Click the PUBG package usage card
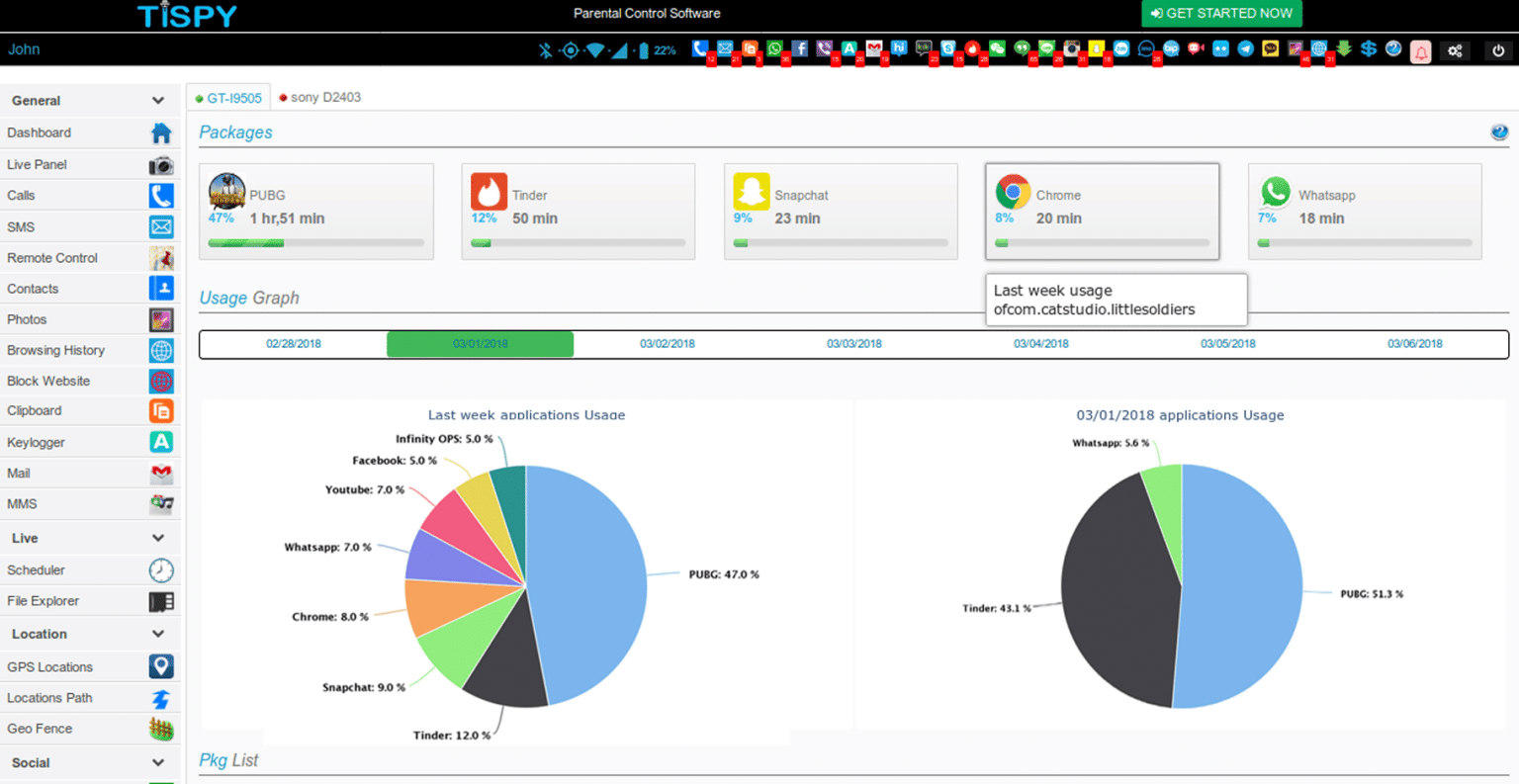The height and width of the screenshot is (784, 1519). click(315, 212)
